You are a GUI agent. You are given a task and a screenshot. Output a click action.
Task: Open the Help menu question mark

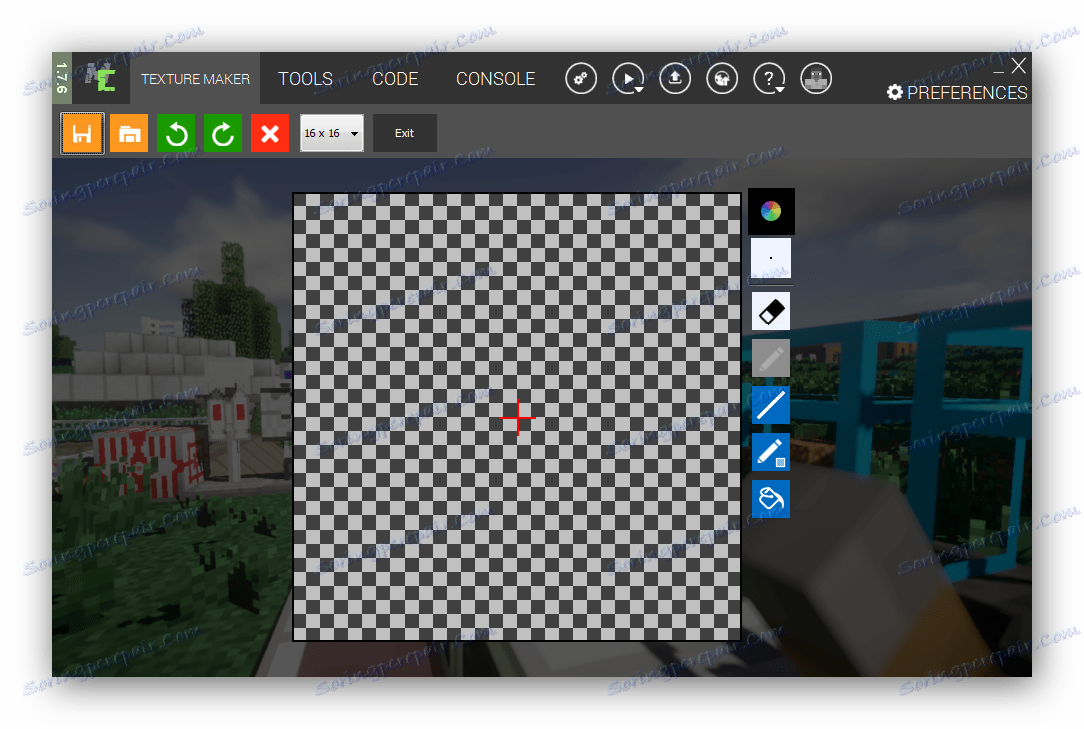pos(769,78)
